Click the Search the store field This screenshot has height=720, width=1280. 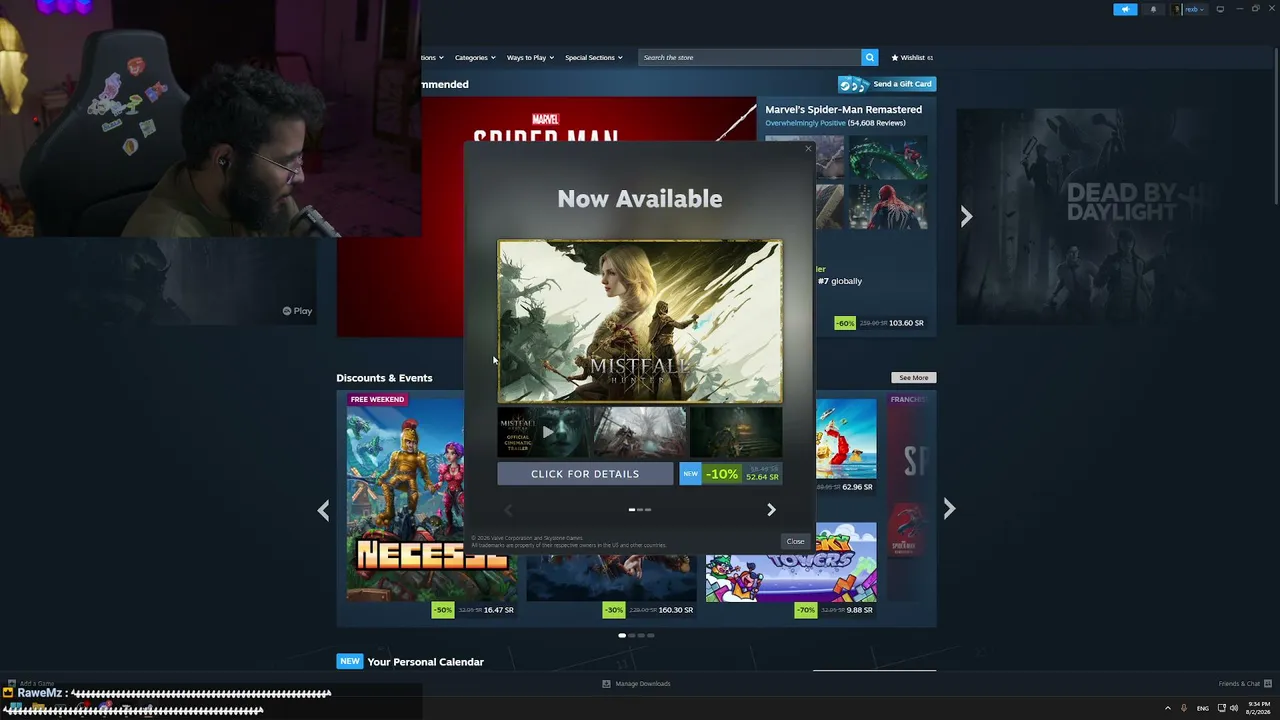pos(750,57)
